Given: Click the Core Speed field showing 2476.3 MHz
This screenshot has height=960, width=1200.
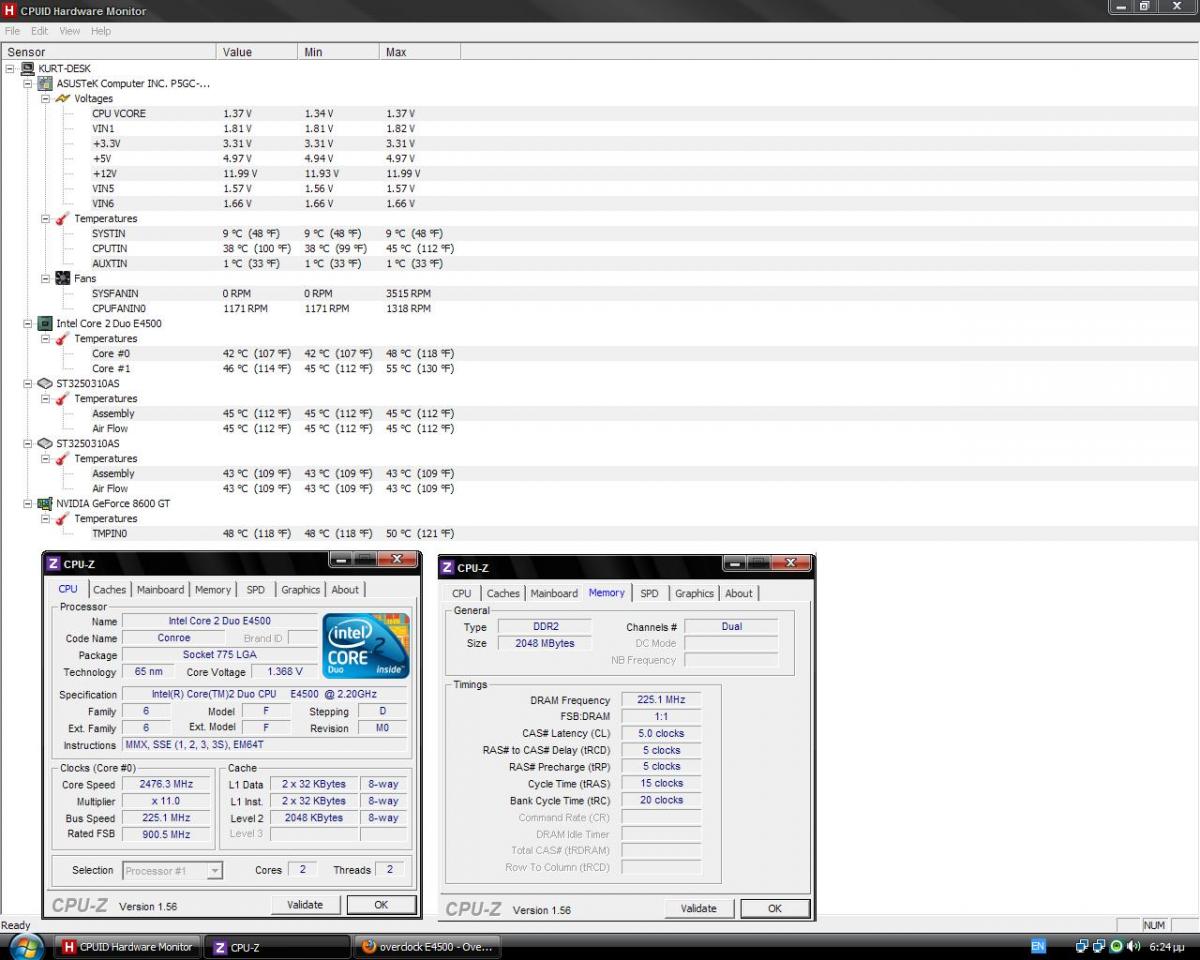Looking at the screenshot, I should [x=167, y=785].
